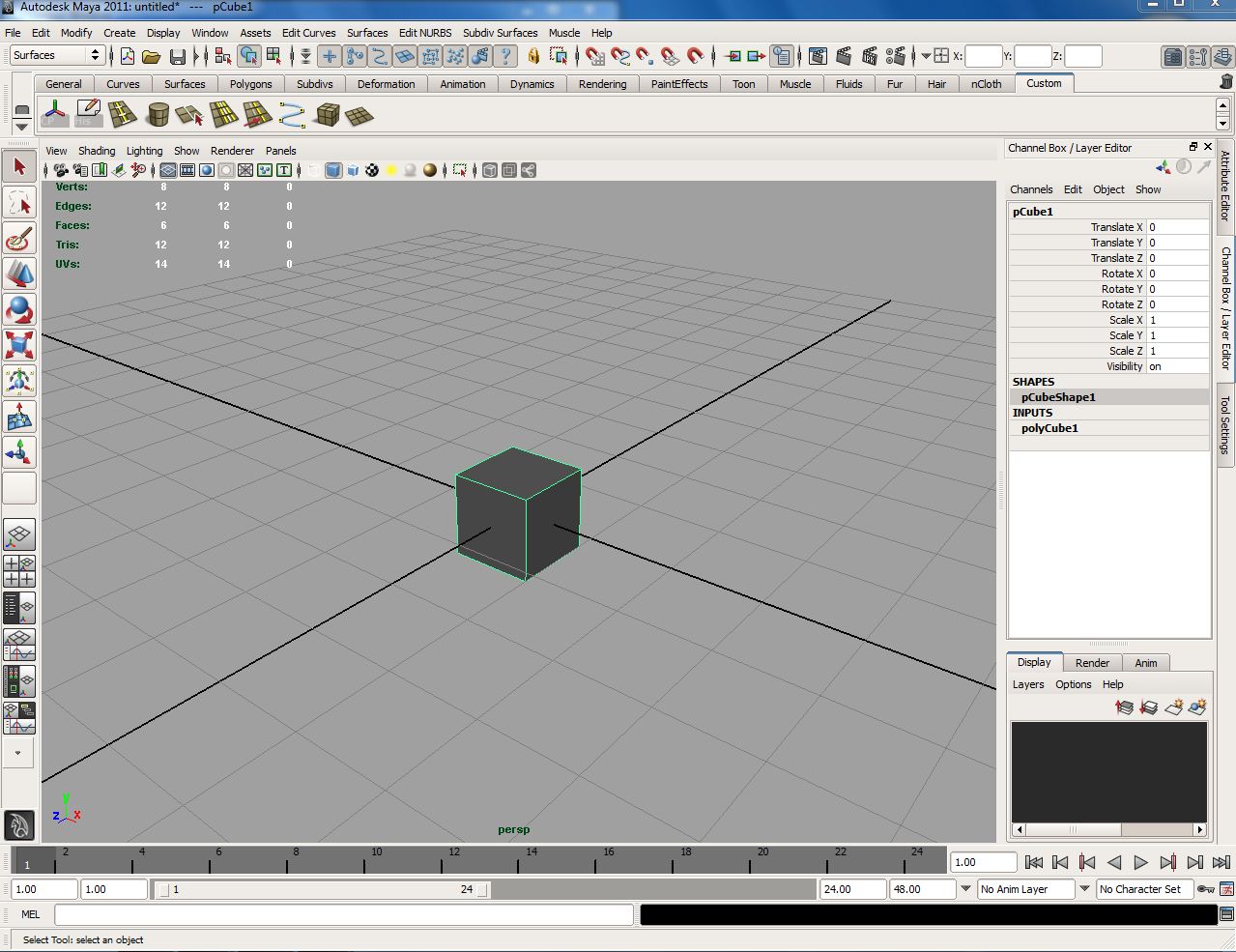Open the Create menu
1236x952 pixels.
120,33
